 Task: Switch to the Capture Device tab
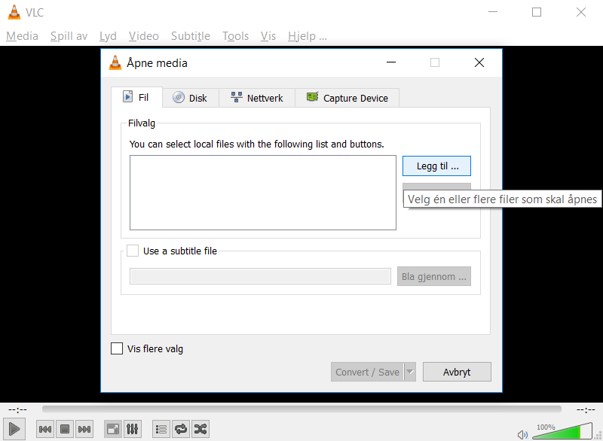click(347, 98)
